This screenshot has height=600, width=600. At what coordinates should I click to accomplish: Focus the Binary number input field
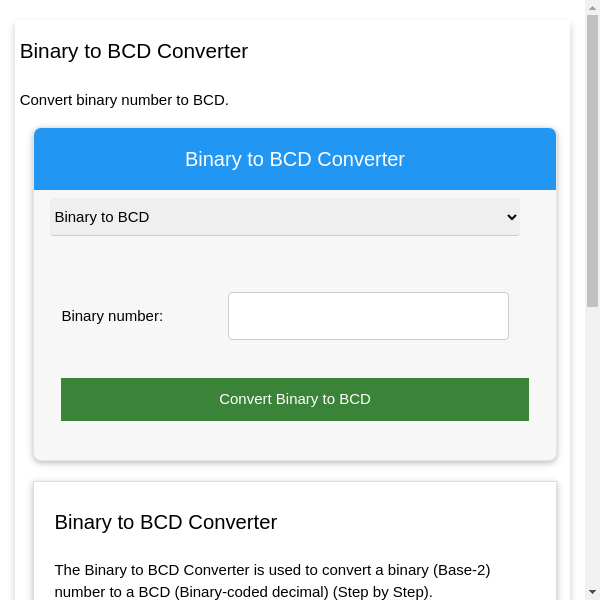[x=368, y=316]
